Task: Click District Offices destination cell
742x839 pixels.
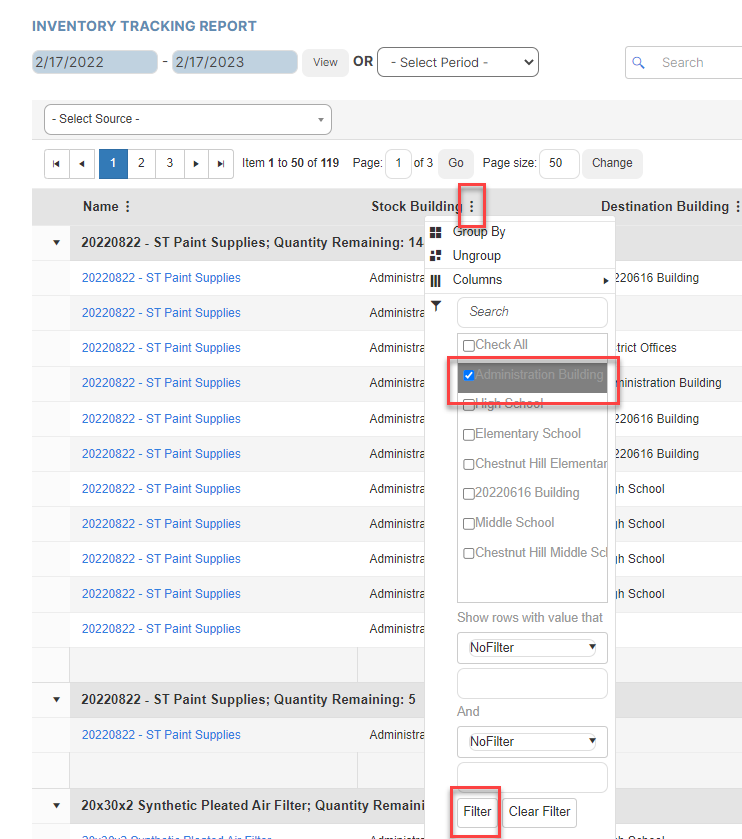Action: [x=646, y=348]
